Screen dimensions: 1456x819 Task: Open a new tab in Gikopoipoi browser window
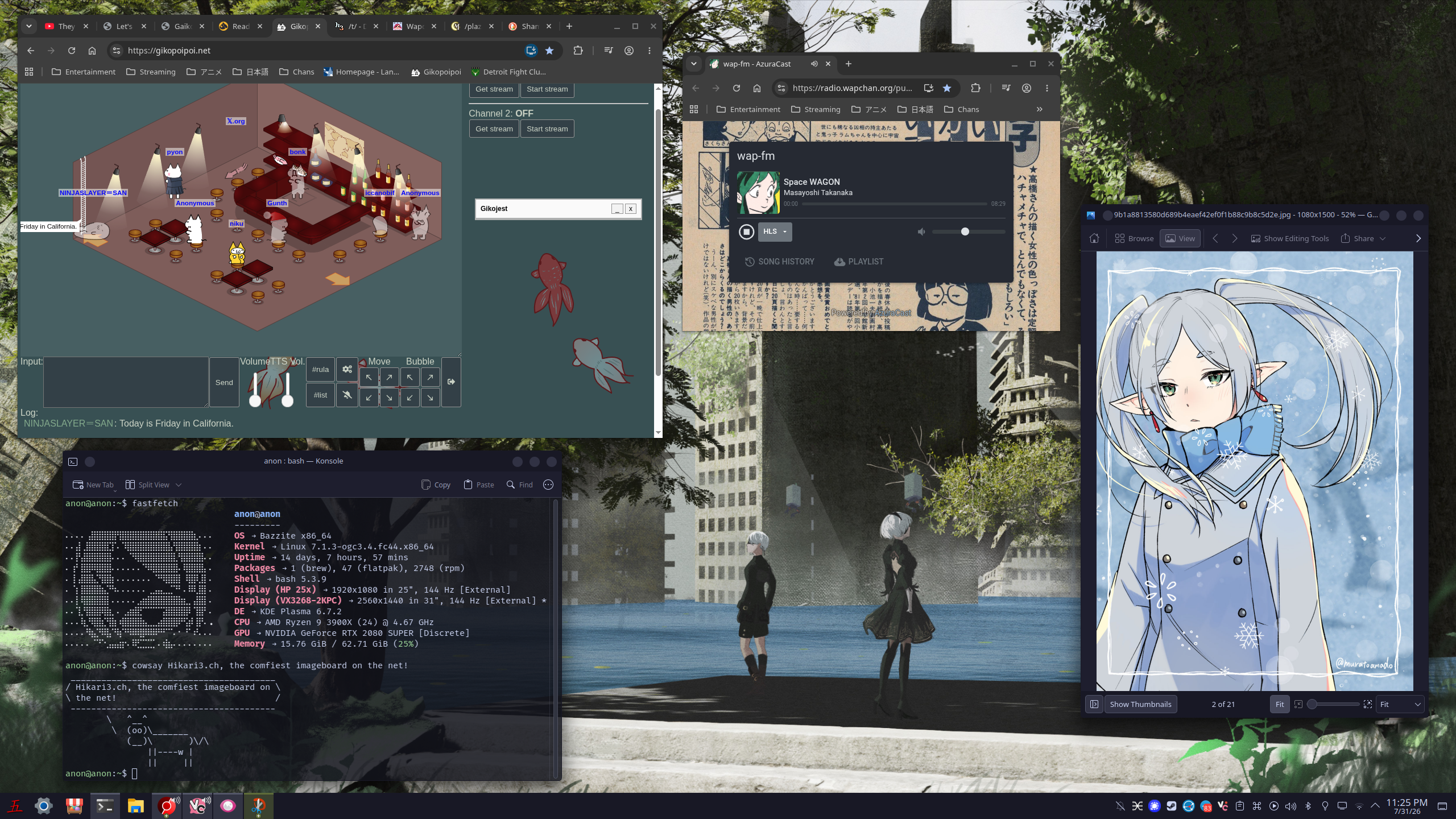(569, 26)
